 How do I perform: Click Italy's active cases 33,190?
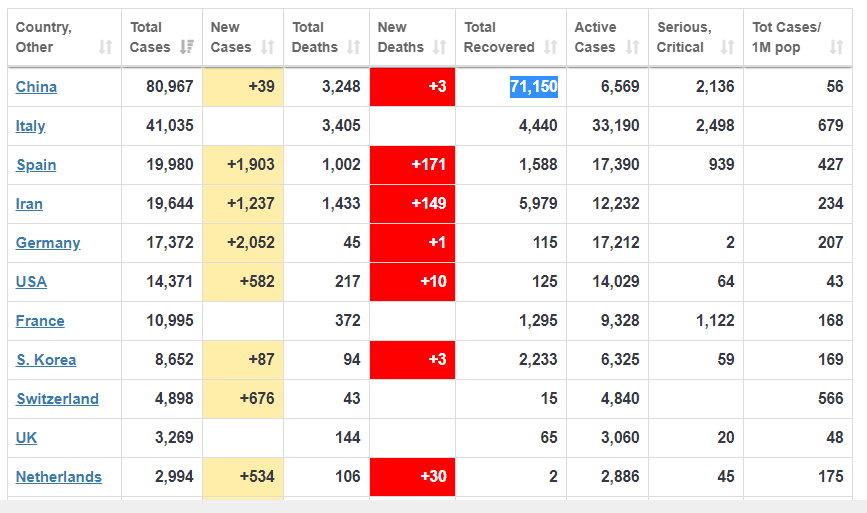[615, 125]
